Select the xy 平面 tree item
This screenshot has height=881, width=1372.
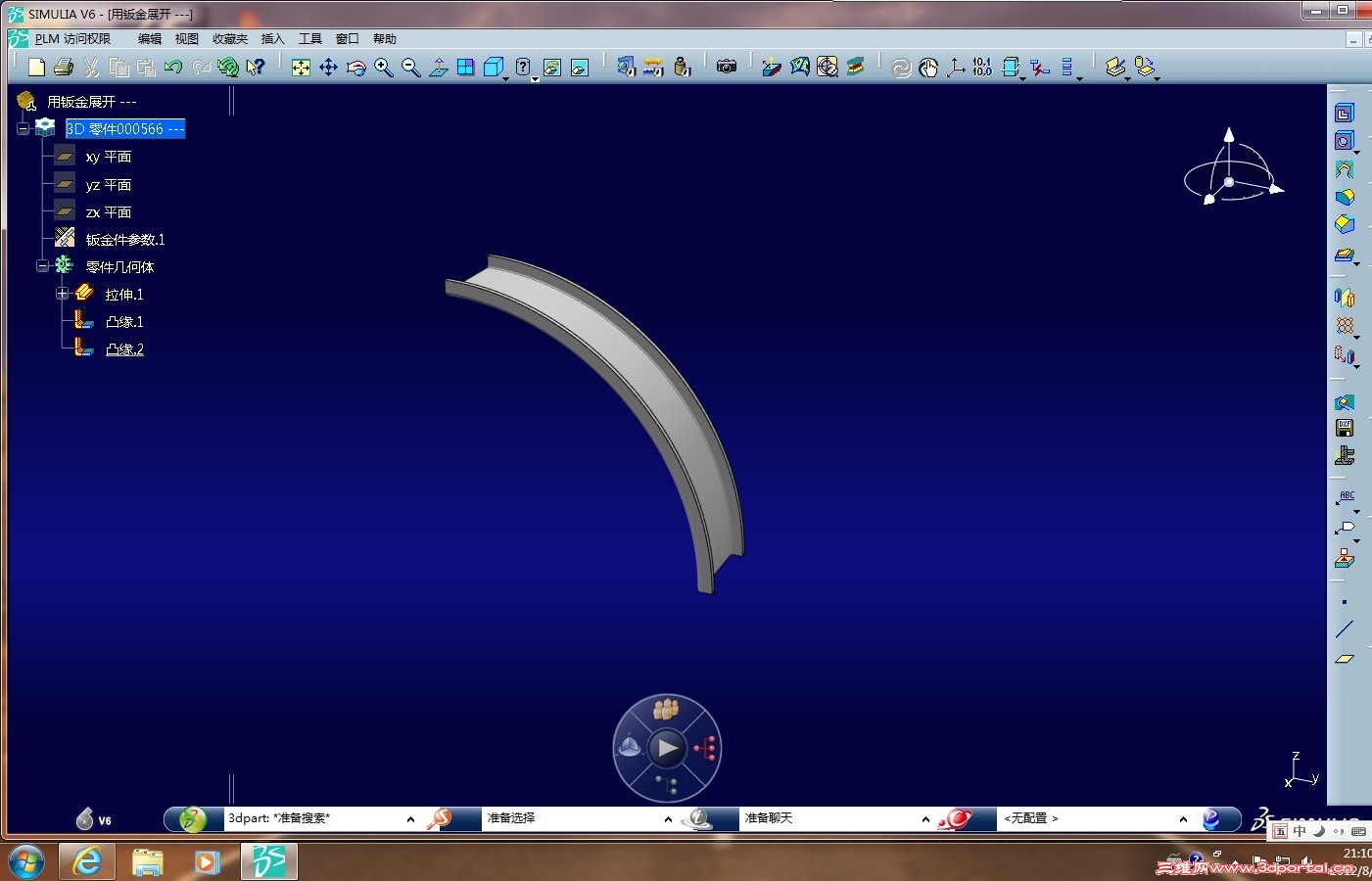point(109,157)
